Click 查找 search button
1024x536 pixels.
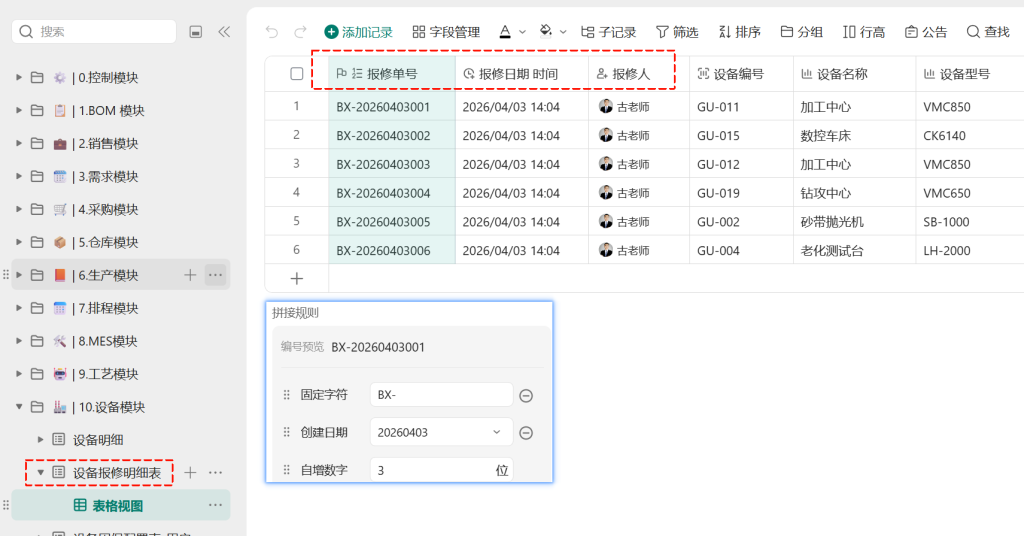(988, 32)
